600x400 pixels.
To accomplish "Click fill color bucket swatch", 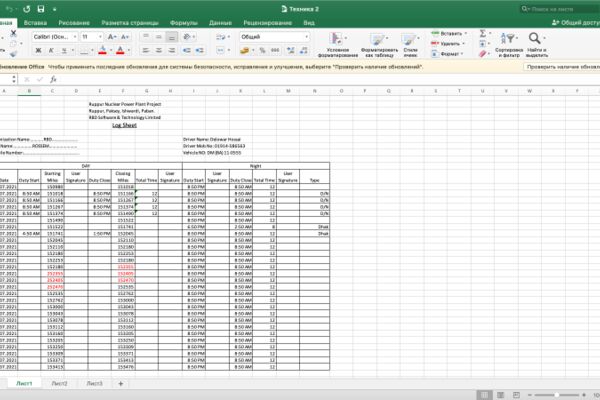I will tap(102, 50).
